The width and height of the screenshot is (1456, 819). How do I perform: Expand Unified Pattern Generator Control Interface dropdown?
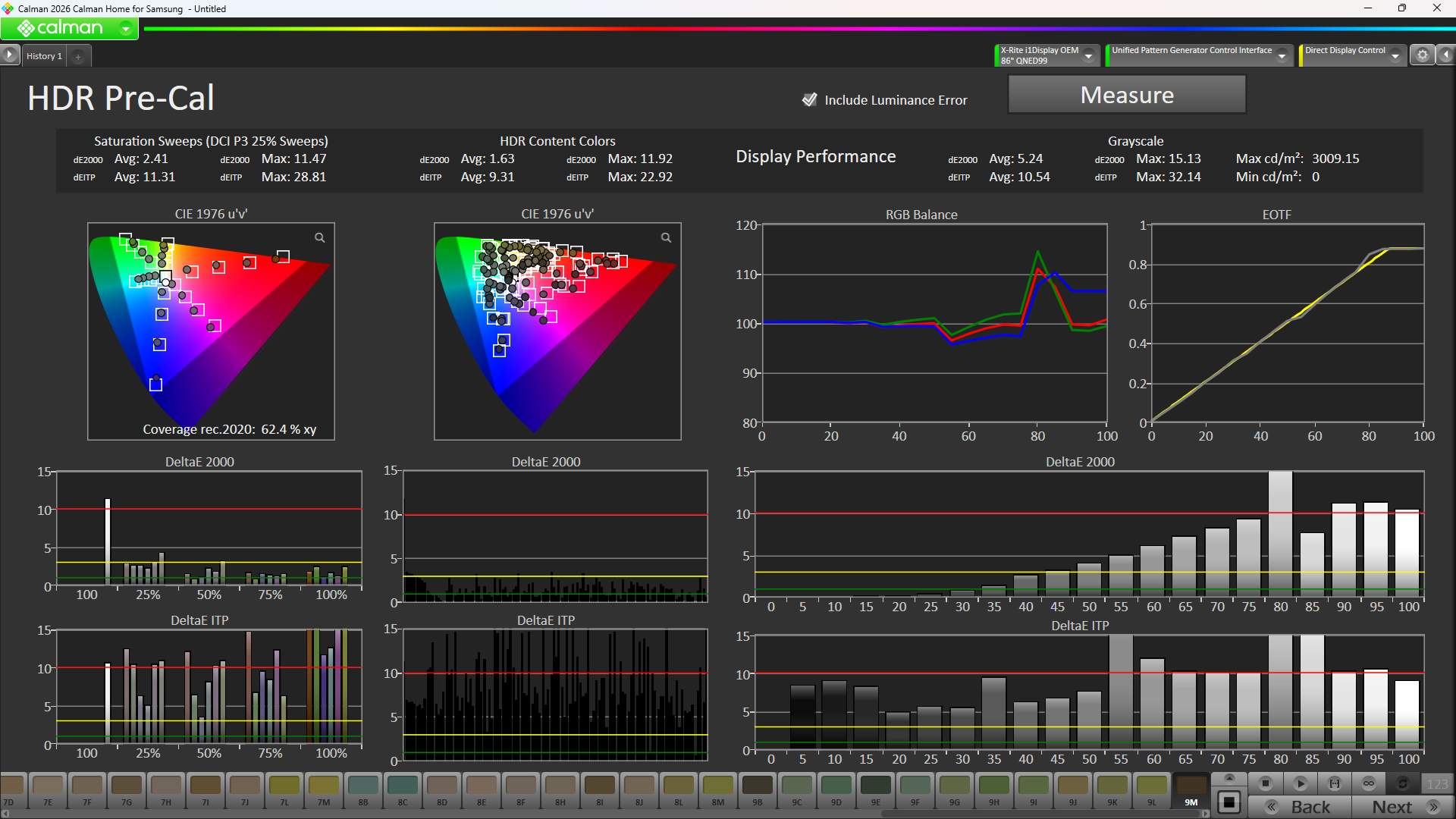[1282, 55]
